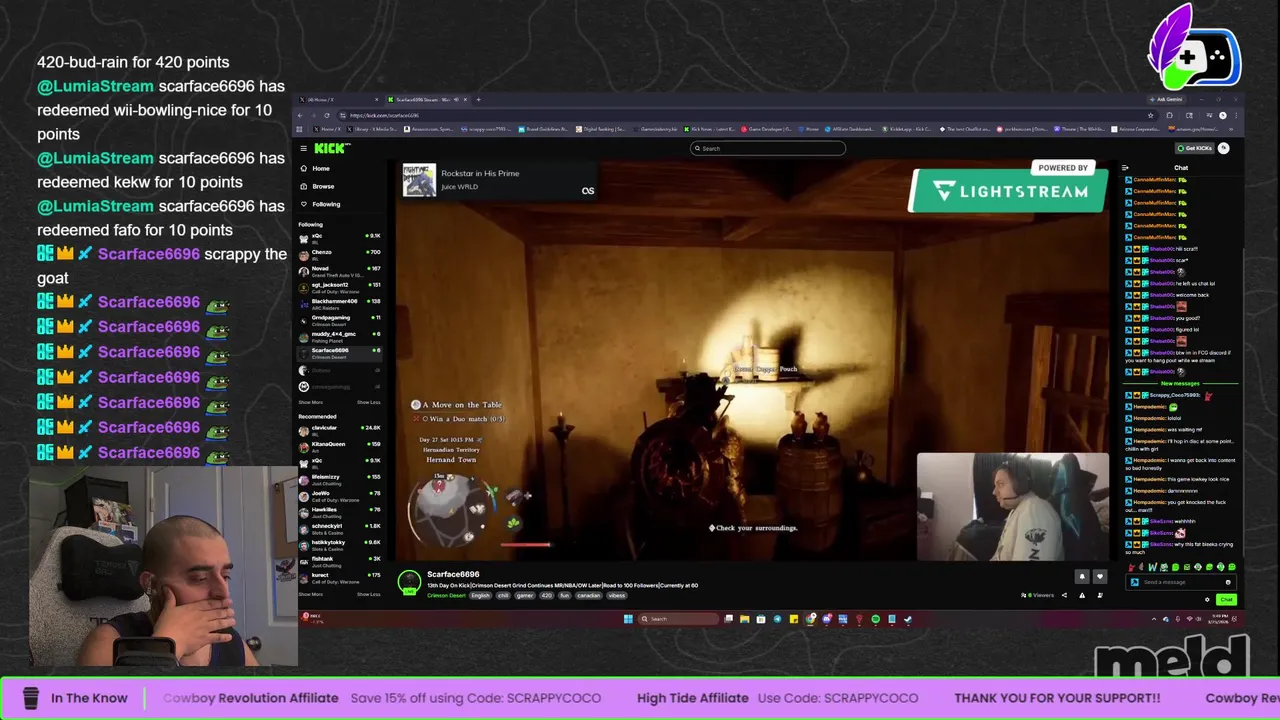This screenshot has width=1280, height=720.
Task: Share the stream via share icon
Action: (1064, 595)
